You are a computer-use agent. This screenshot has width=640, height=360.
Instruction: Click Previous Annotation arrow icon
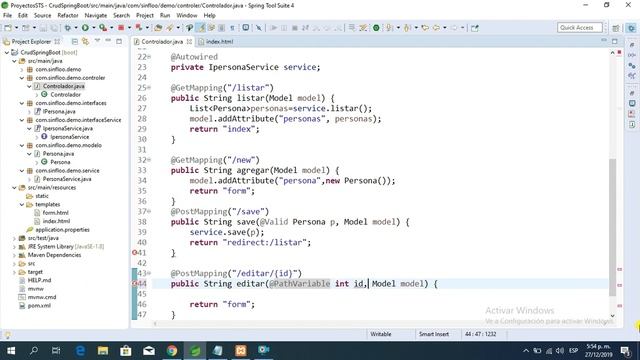[407, 28]
